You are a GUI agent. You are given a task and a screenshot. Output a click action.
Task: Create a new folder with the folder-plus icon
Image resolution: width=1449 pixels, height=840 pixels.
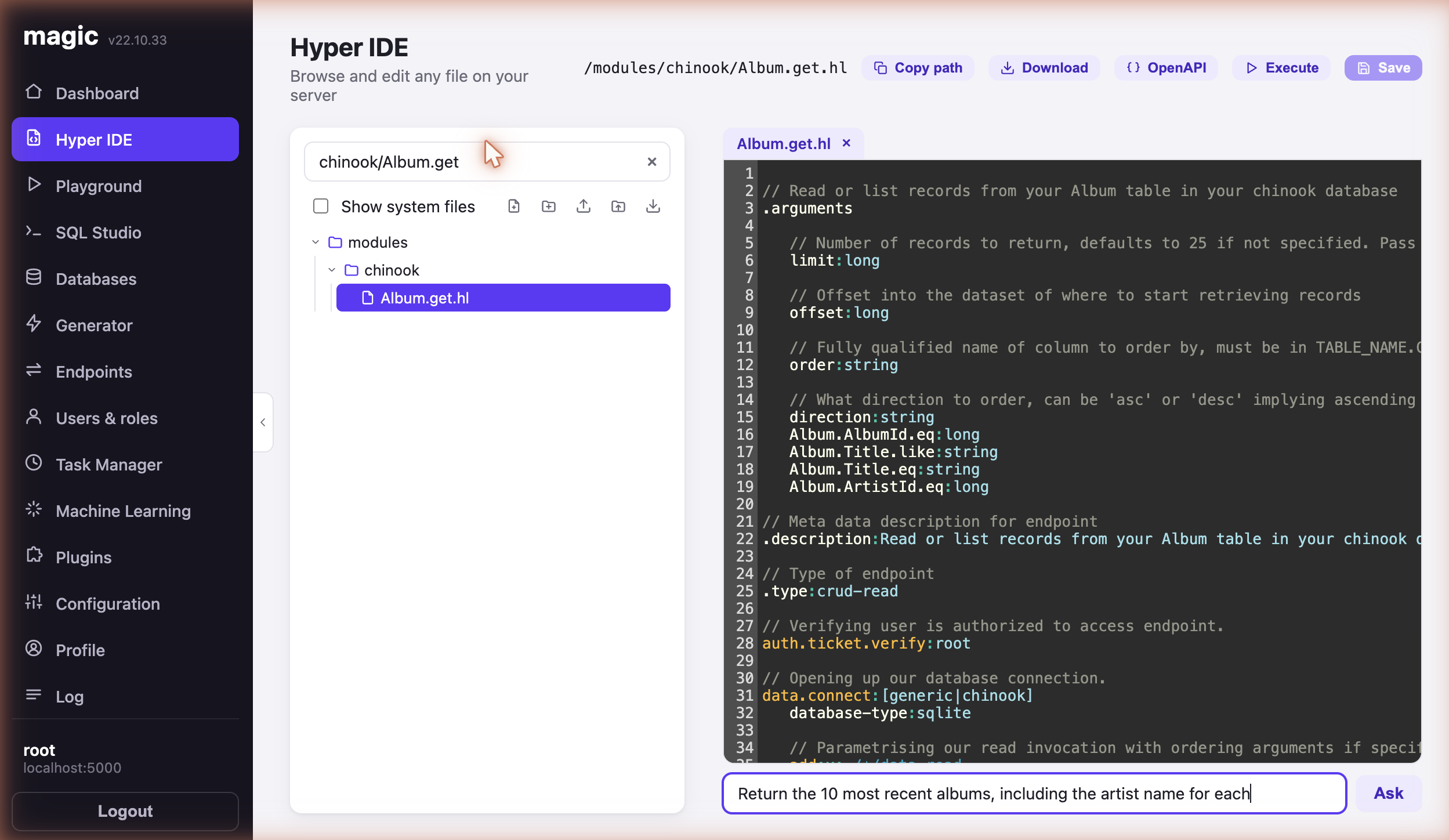click(549, 207)
